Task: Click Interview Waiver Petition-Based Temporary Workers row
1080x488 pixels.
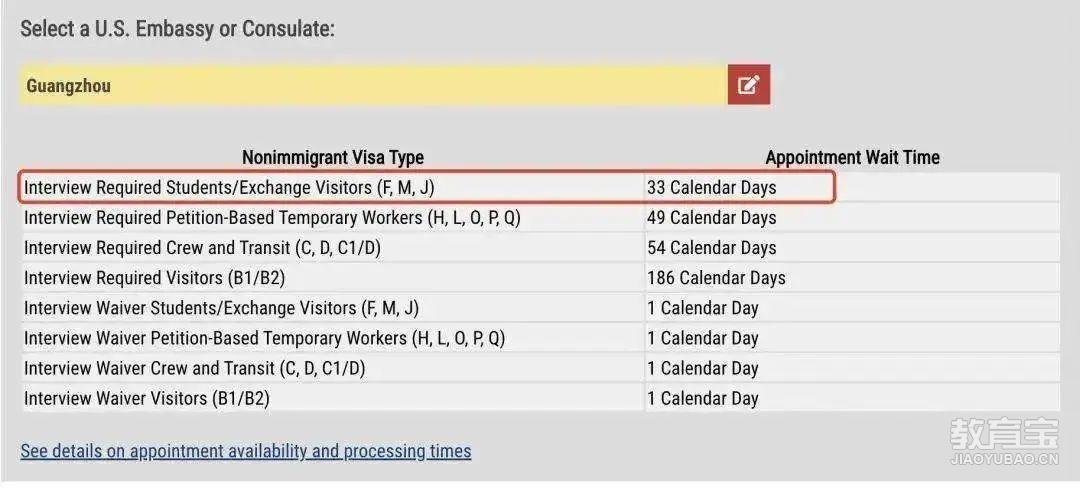Action: [x=541, y=338]
